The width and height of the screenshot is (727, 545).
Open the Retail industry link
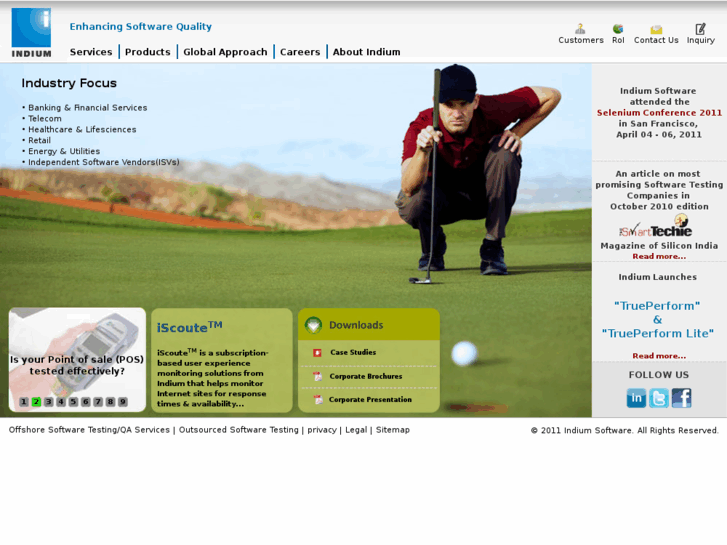(x=39, y=141)
